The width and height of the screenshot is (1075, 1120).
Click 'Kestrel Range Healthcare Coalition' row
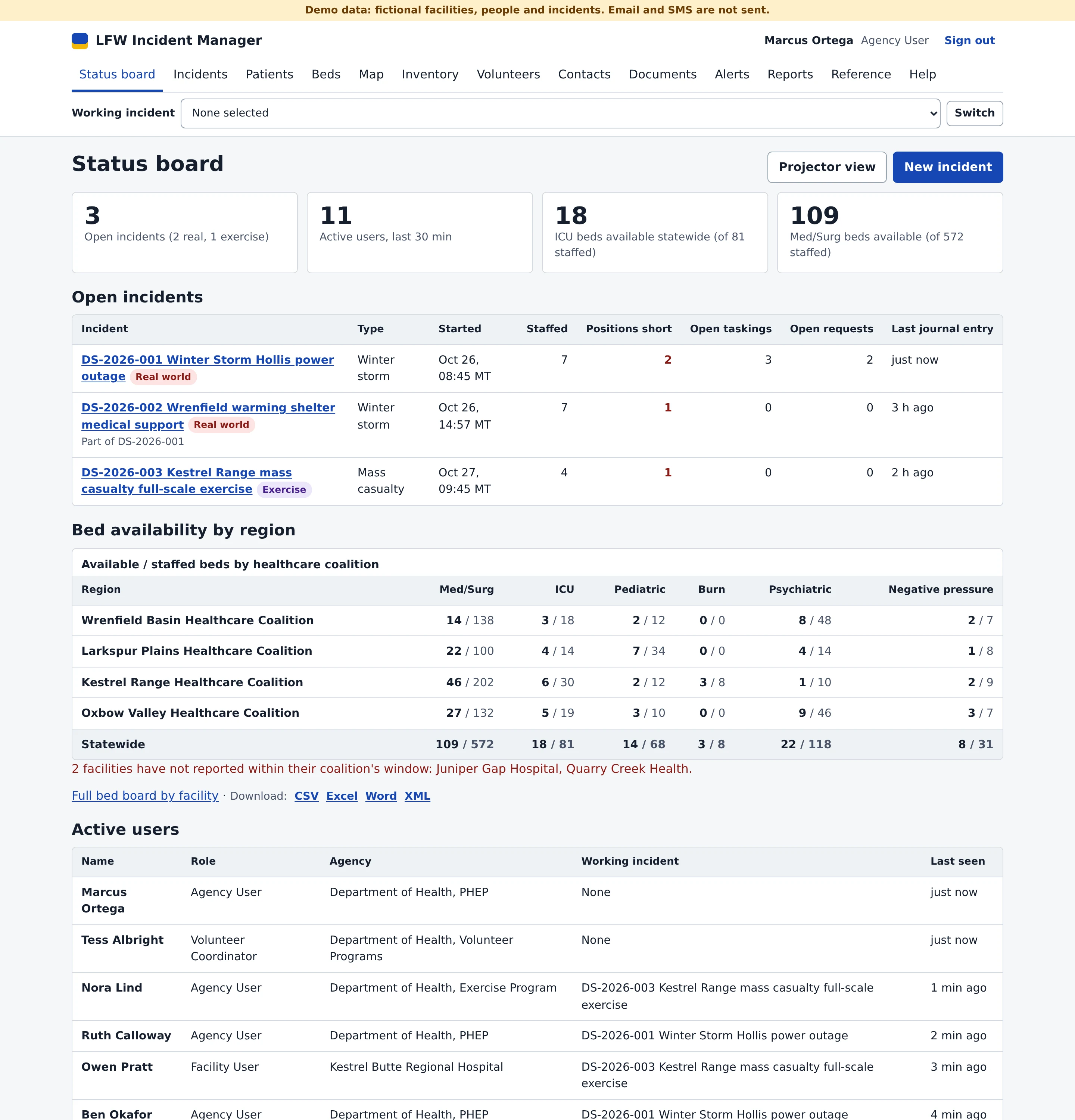click(x=537, y=682)
